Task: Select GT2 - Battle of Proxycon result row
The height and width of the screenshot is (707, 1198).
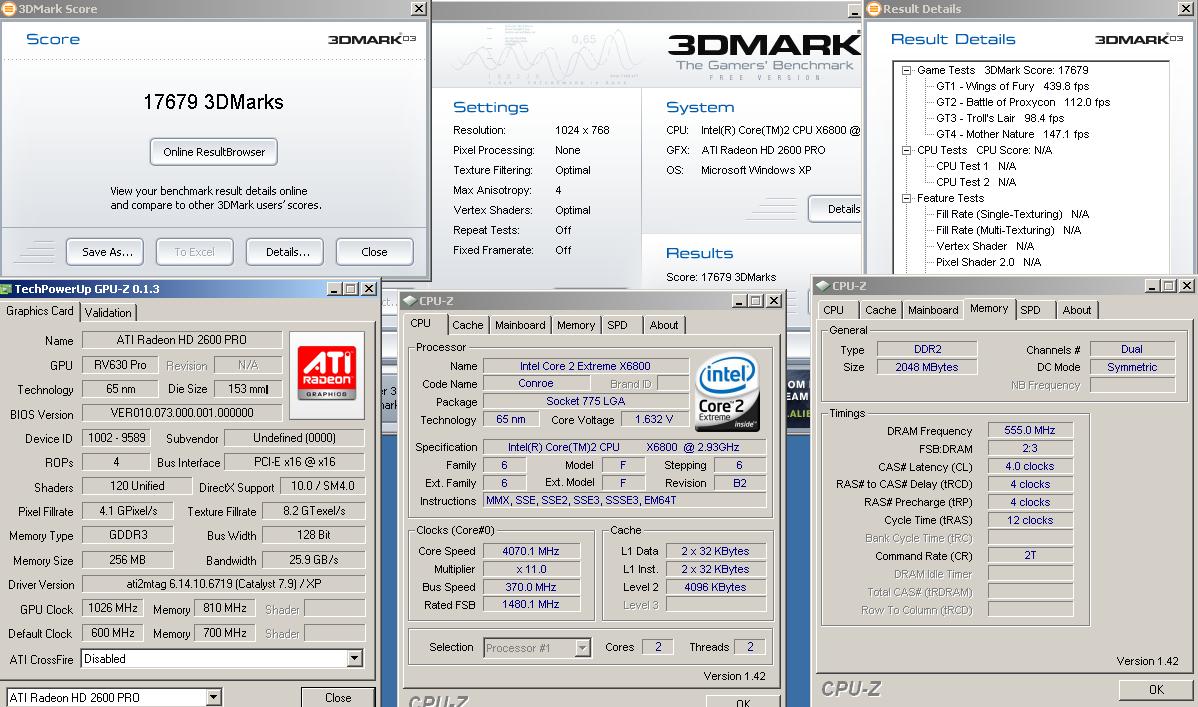Action: [x=1023, y=102]
